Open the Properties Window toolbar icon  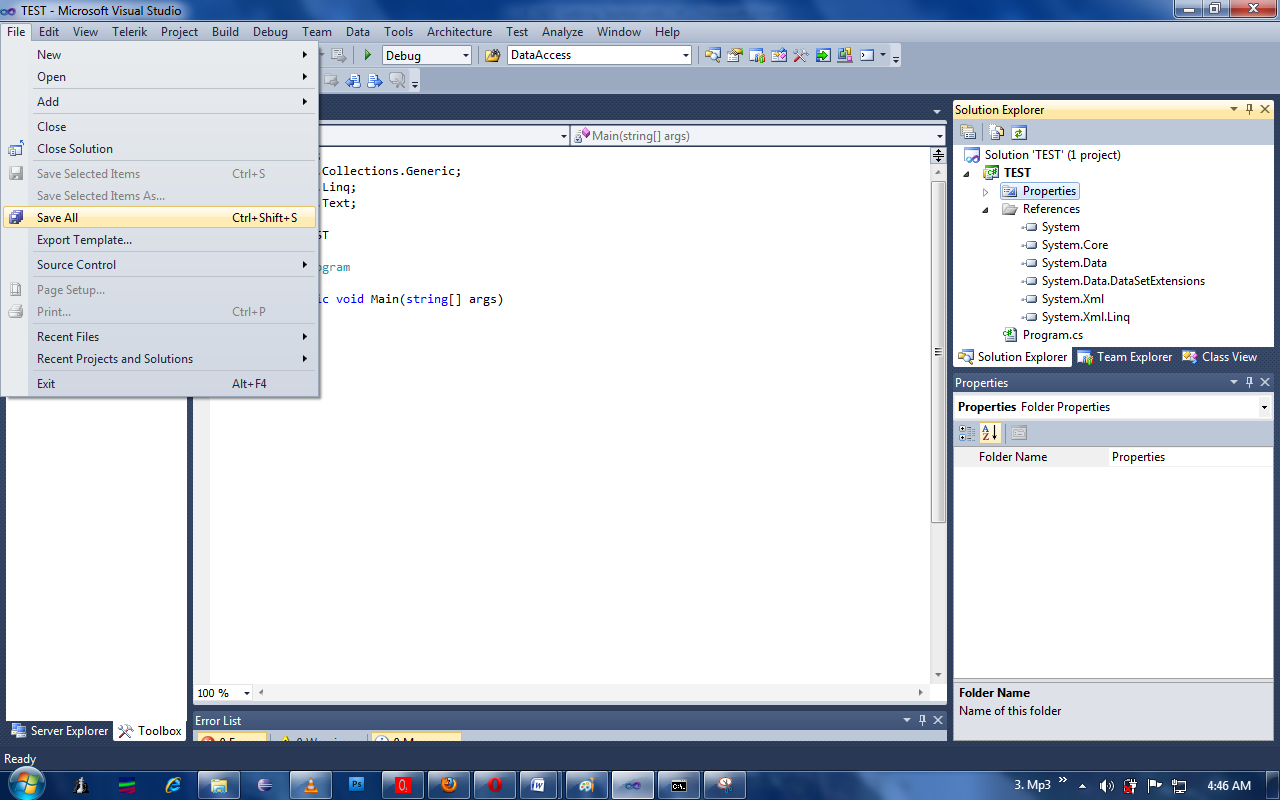click(x=735, y=56)
